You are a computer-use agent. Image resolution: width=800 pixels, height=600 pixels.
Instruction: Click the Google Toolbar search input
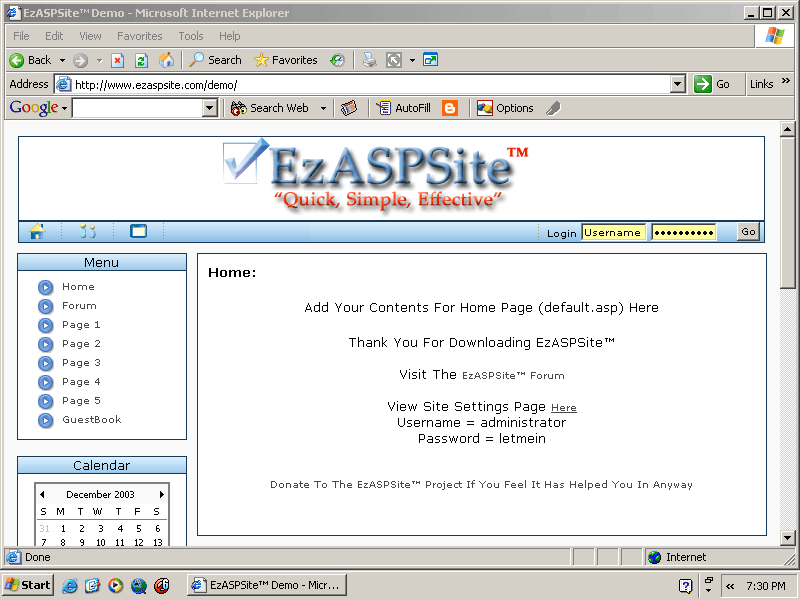[x=138, y=108]
